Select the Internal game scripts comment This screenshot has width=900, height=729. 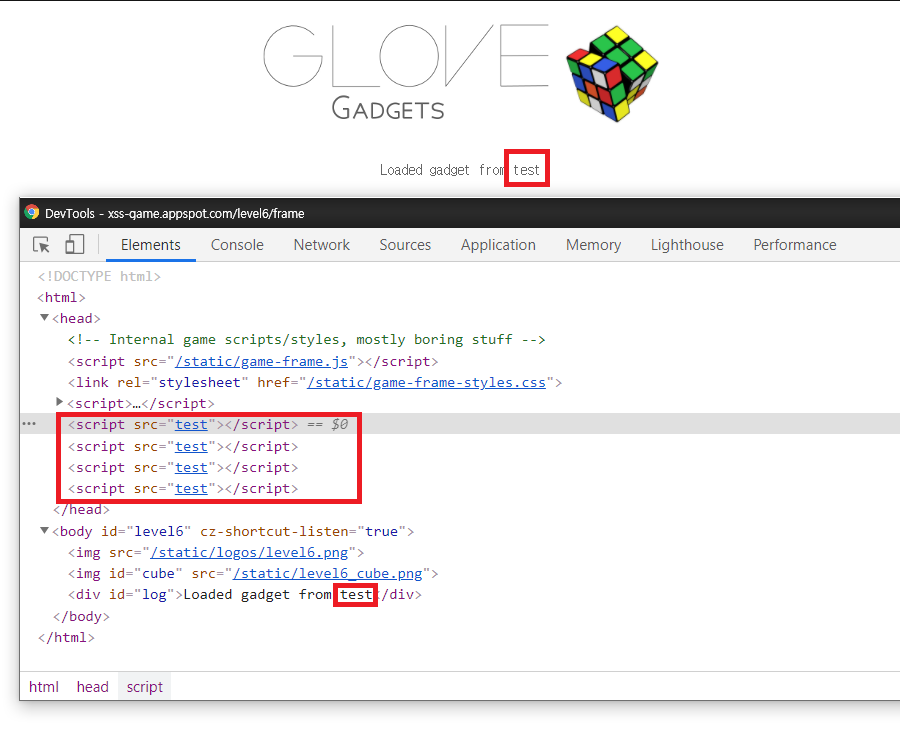point(307,340)
